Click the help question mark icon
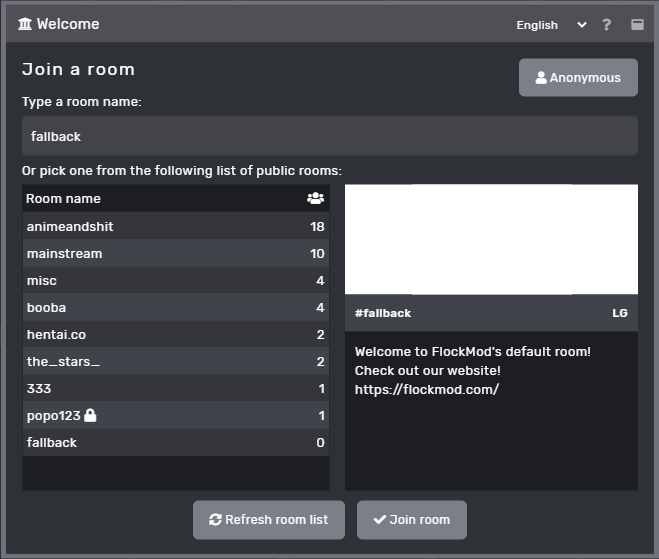The height and width of the screenshot is (559, 659). coord(606,25)
